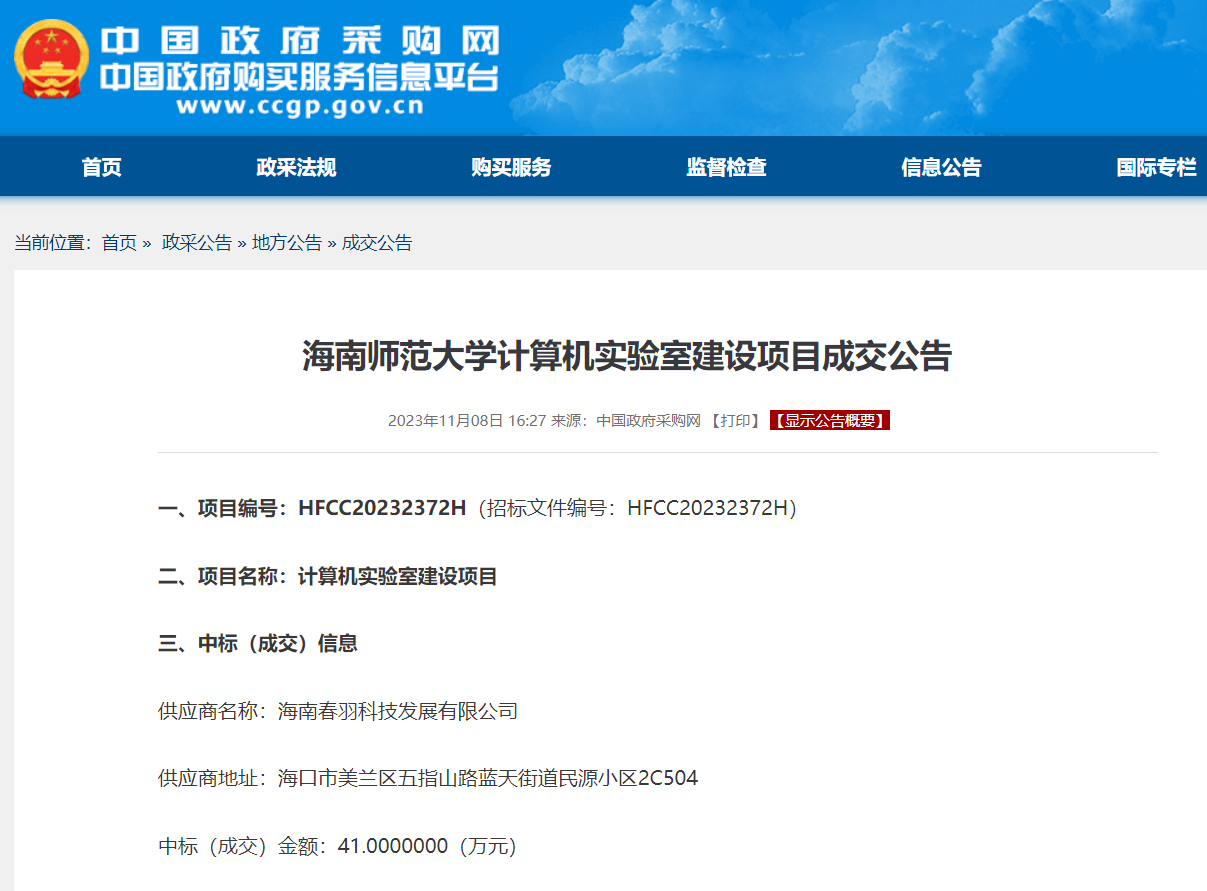
Task: Click the 首页 breadcrumb link
Action: [x=119, y=243]
